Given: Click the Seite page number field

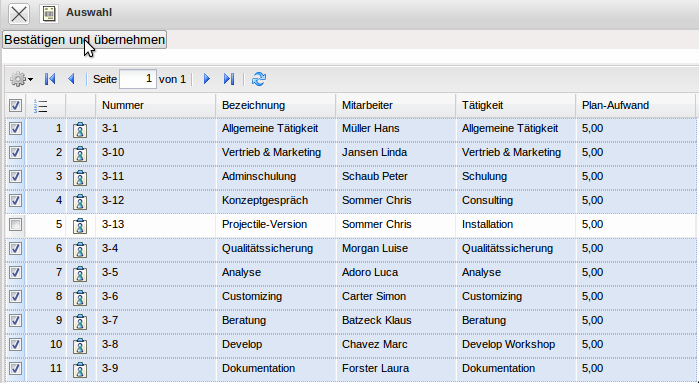Looking at the screenshot, I should coord(138,79).
